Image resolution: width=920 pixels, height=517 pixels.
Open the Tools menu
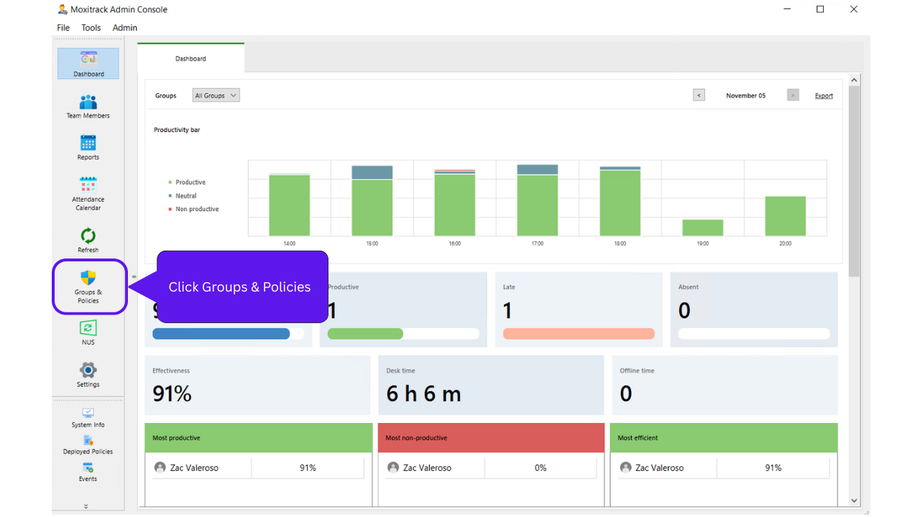(91, 28)
